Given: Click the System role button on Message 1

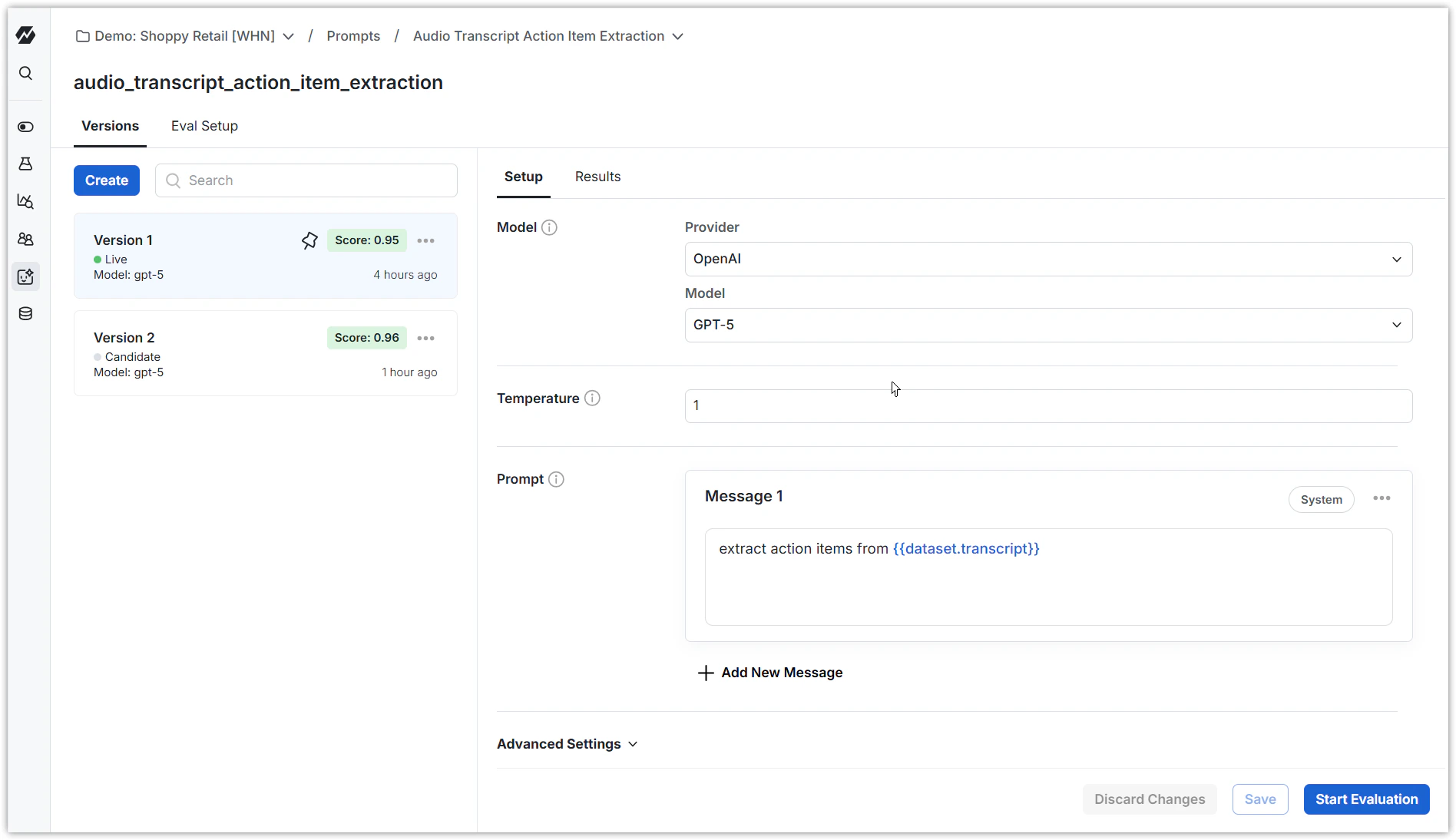Looking at the screenshot, I should [1321, 499].
